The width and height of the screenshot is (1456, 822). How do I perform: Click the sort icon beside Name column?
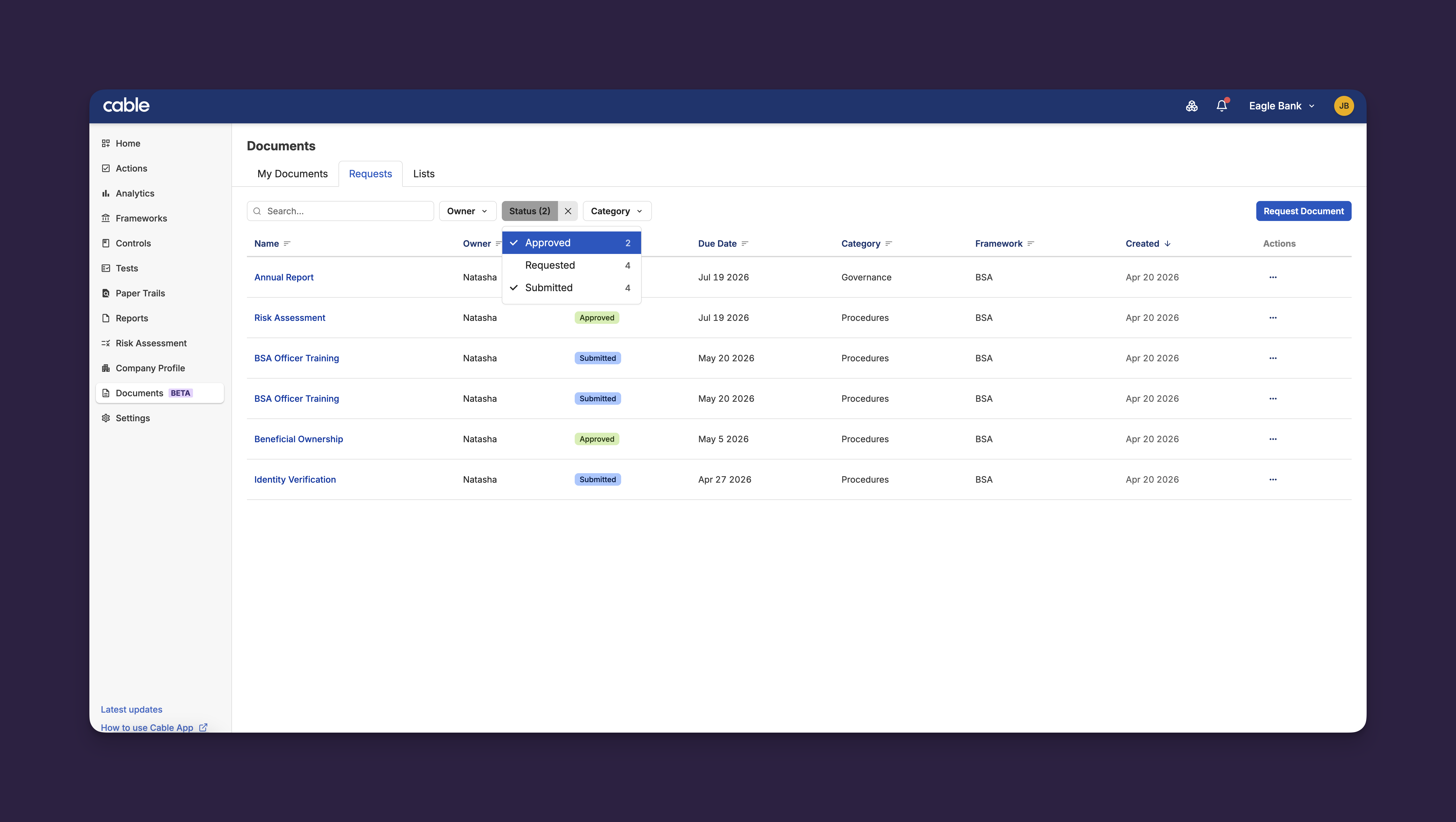tap(287, 244)
